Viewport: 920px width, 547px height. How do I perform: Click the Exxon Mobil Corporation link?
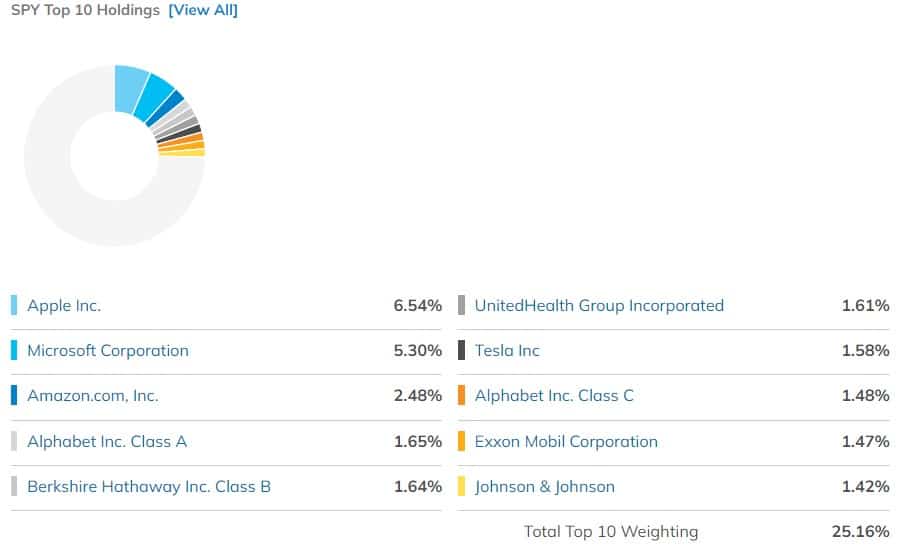(x=566, y=441)
